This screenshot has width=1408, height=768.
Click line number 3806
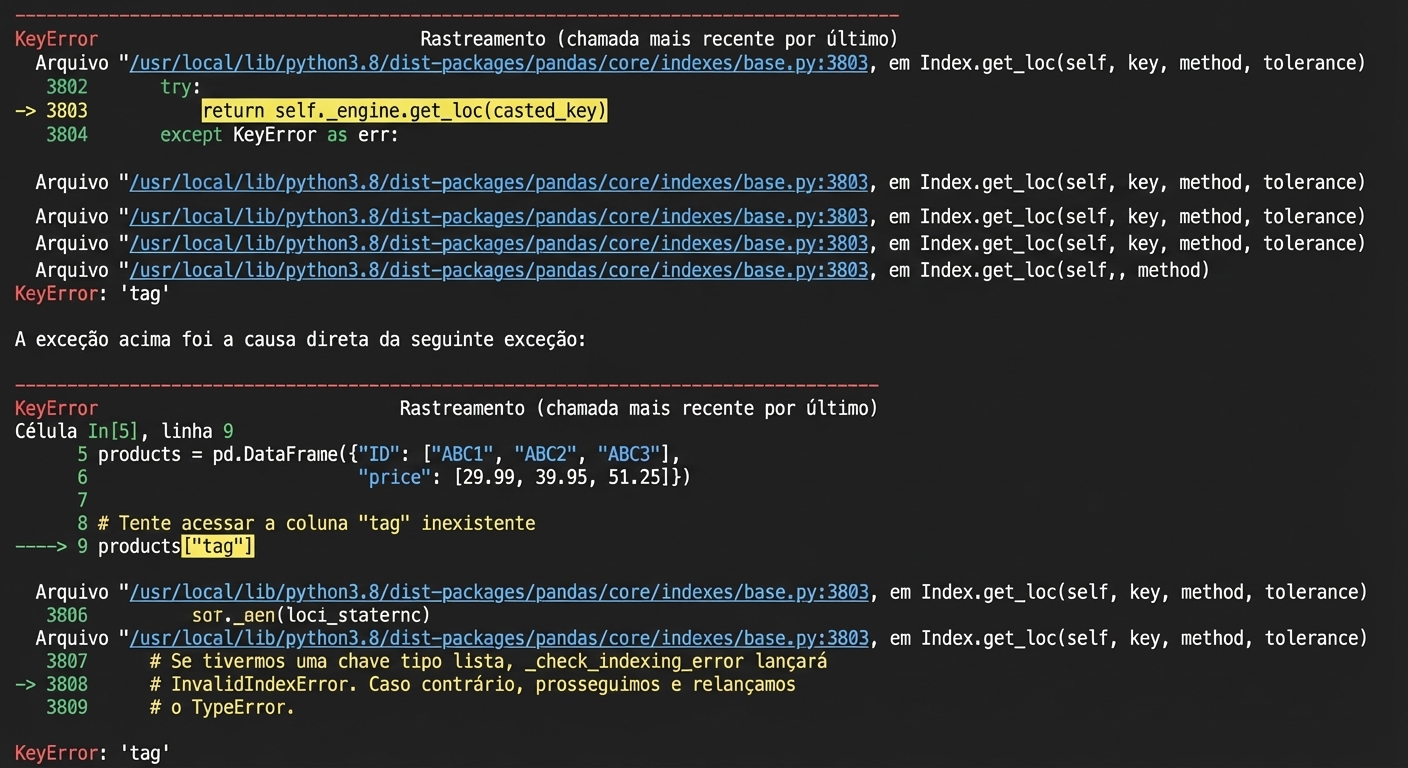coord(66,615)
